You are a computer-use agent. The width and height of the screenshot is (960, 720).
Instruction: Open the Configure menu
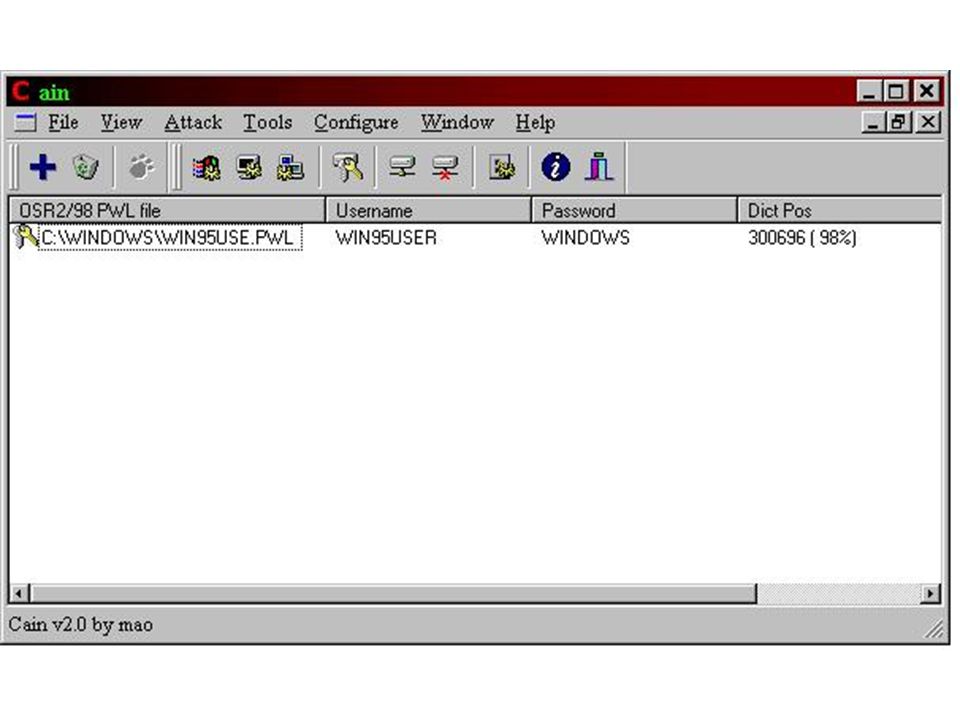356,123
